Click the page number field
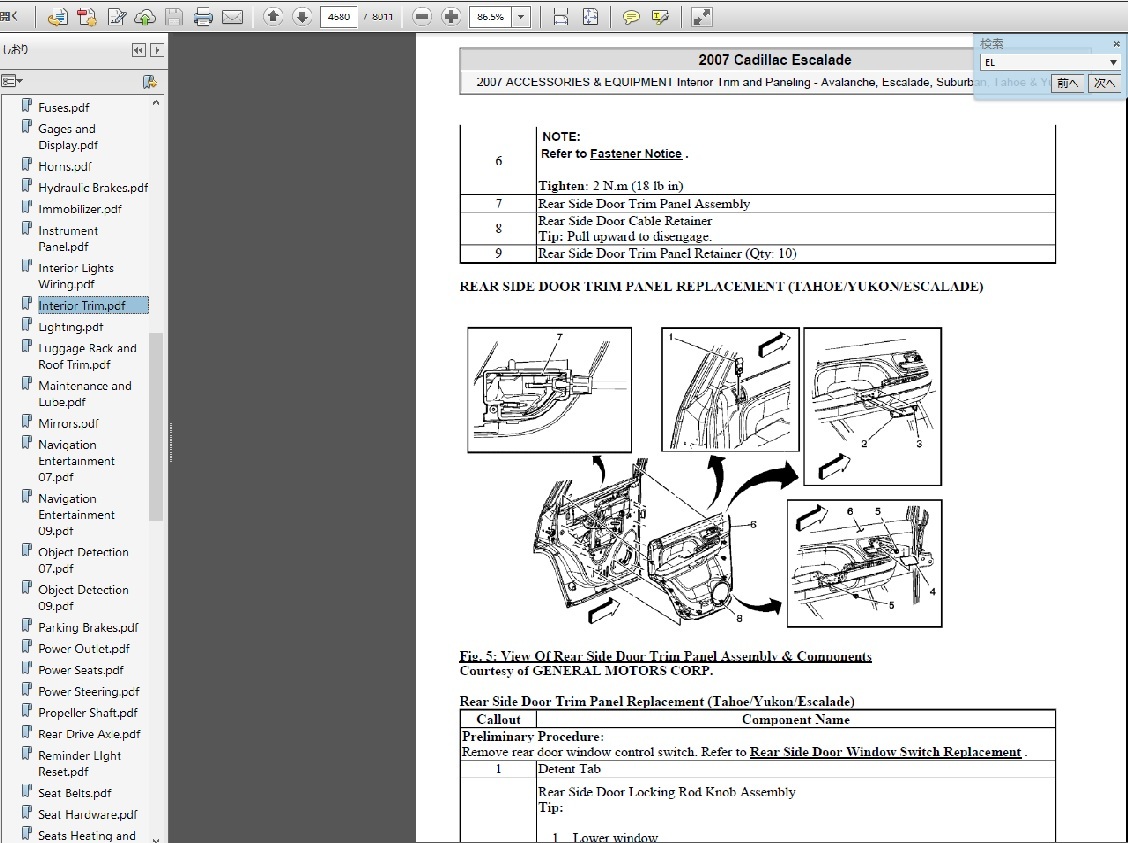The height and width of the screenshot is (843, 1128). click(x=339, y=17)
